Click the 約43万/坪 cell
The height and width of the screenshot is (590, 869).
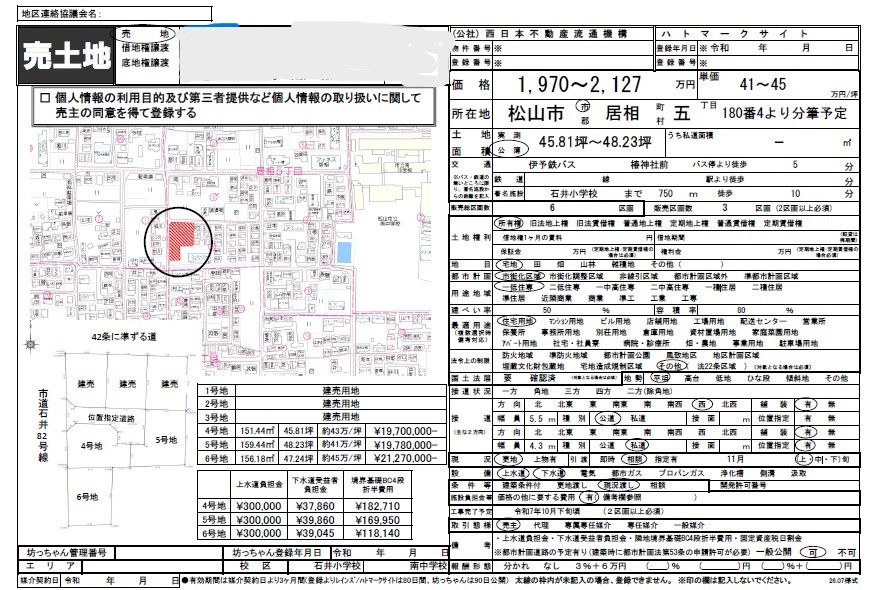340,431
